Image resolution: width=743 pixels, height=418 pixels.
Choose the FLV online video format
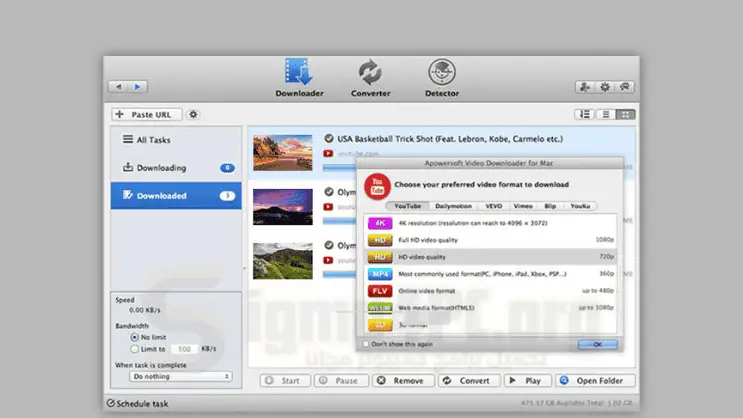click(x=379, y=290)
